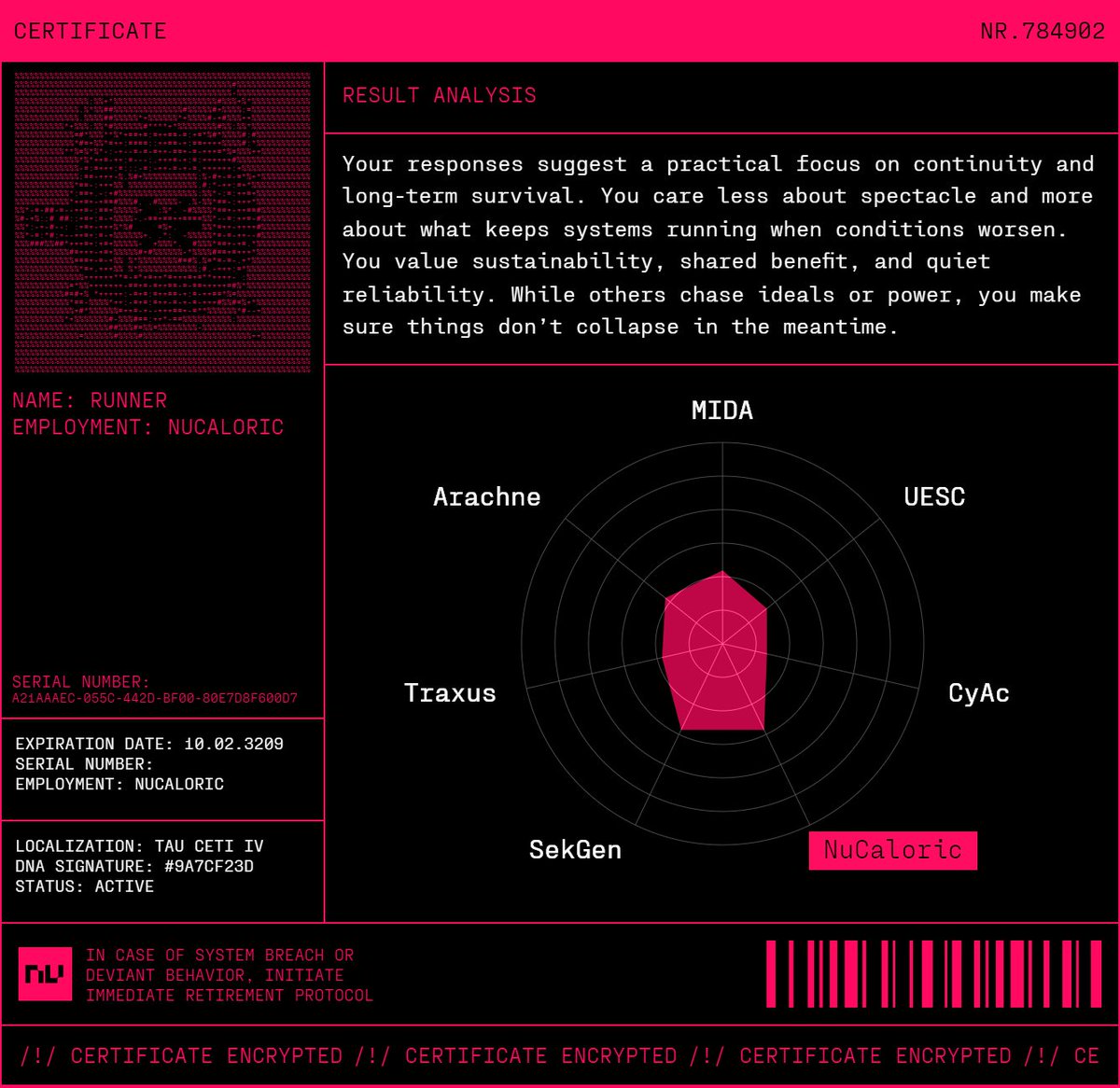Viewport: 1120px width, 1088px height.
Task: Click the NuCaloric logo icon
Action: [45, 974]
